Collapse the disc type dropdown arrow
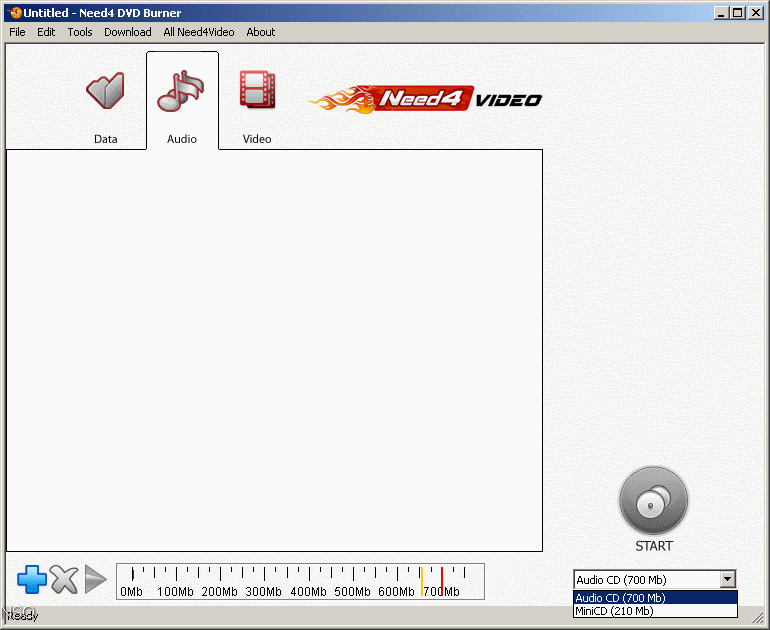 coord(728,579)
